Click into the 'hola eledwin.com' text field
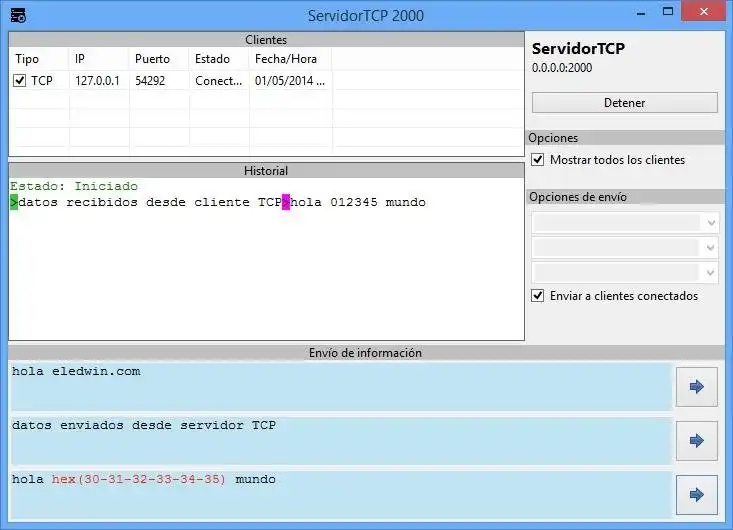This screenshot has height=530, width=733. (x=341, y=387)
